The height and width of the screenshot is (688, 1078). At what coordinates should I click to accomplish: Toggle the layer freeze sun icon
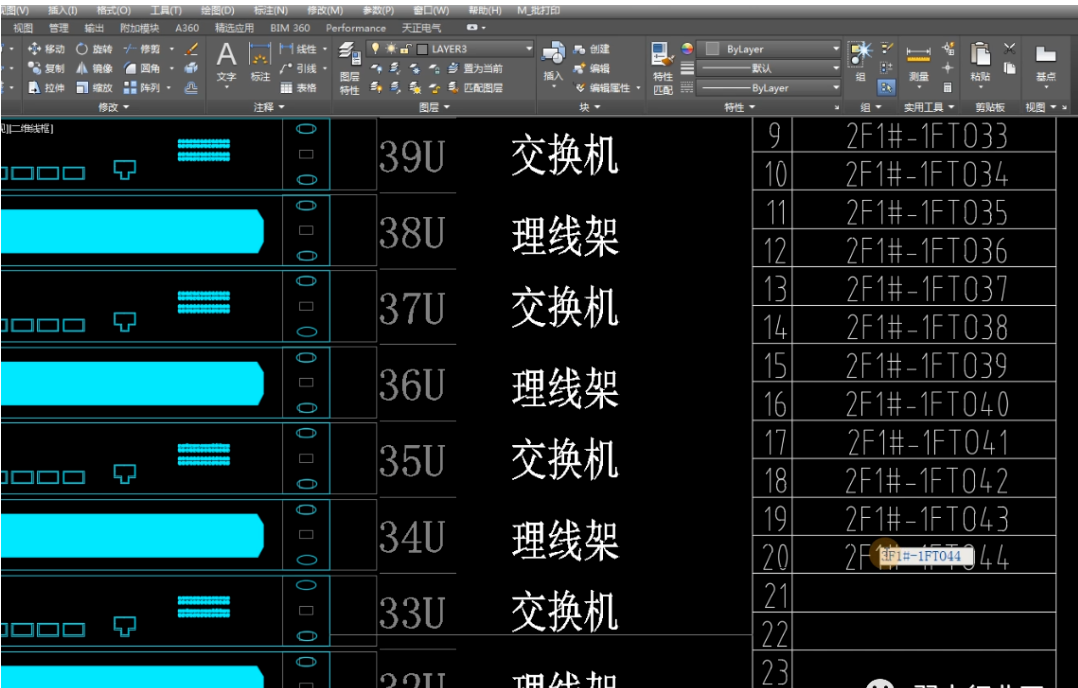390,48
